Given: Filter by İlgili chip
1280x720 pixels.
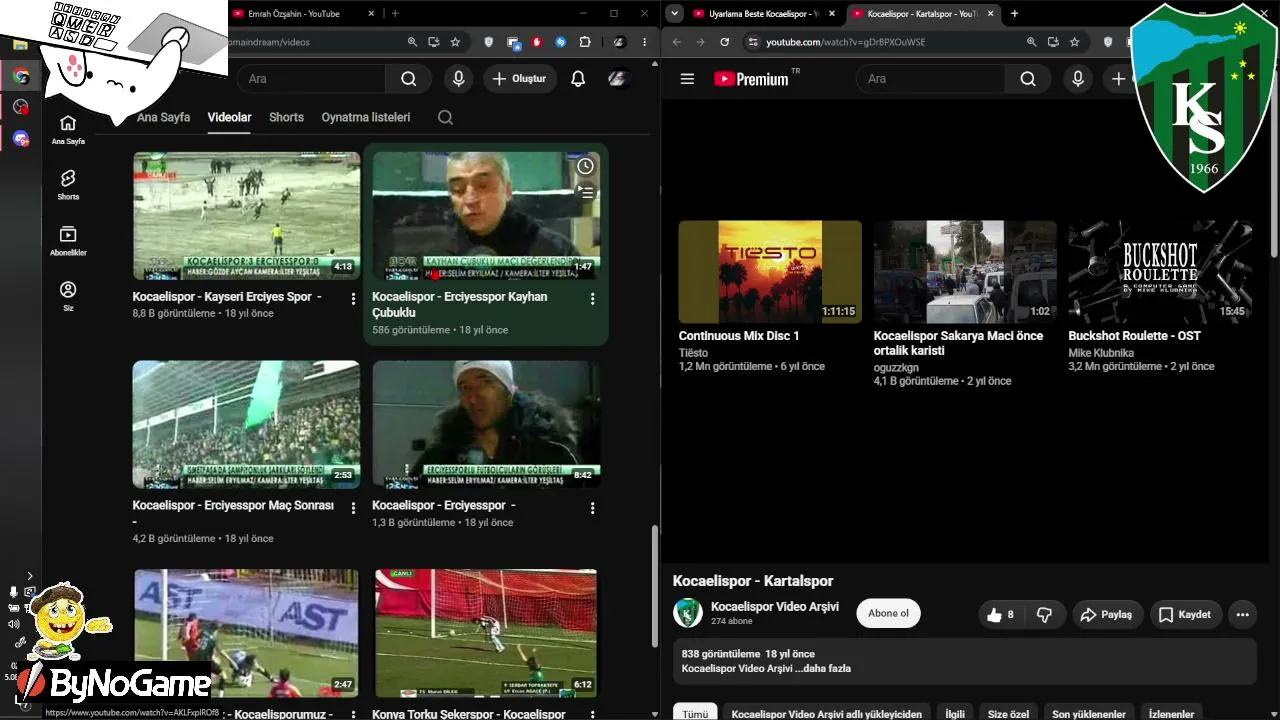Looking at the screenshot, I should pos(955,714).
